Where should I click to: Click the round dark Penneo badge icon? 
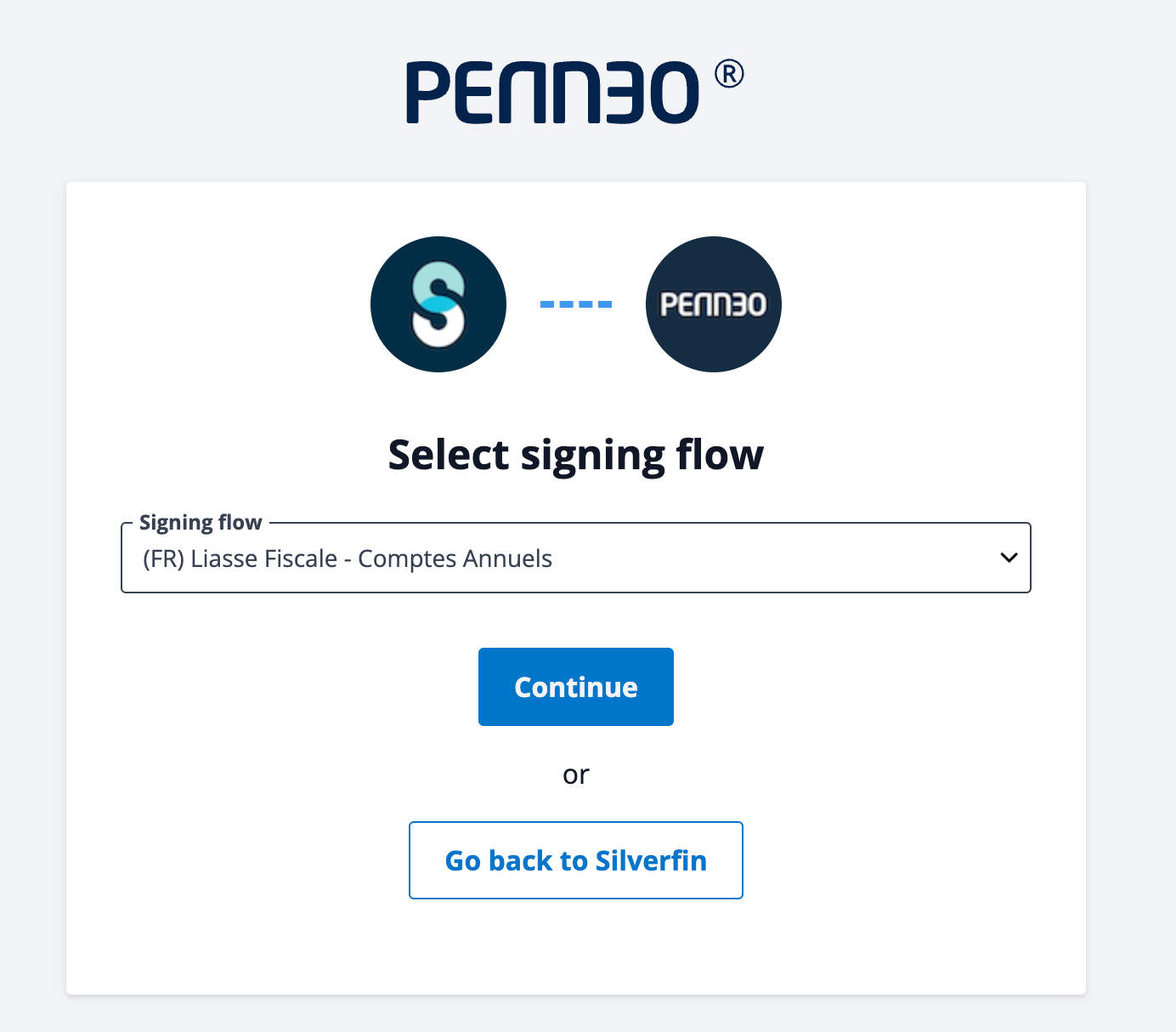714,304
